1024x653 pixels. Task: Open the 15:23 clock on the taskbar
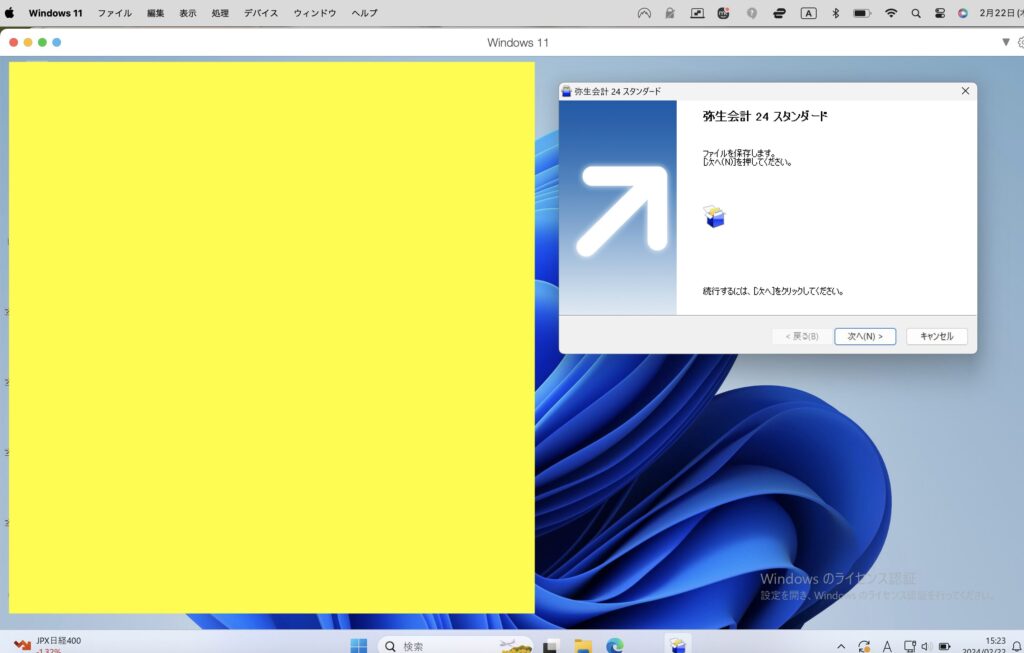984,645
